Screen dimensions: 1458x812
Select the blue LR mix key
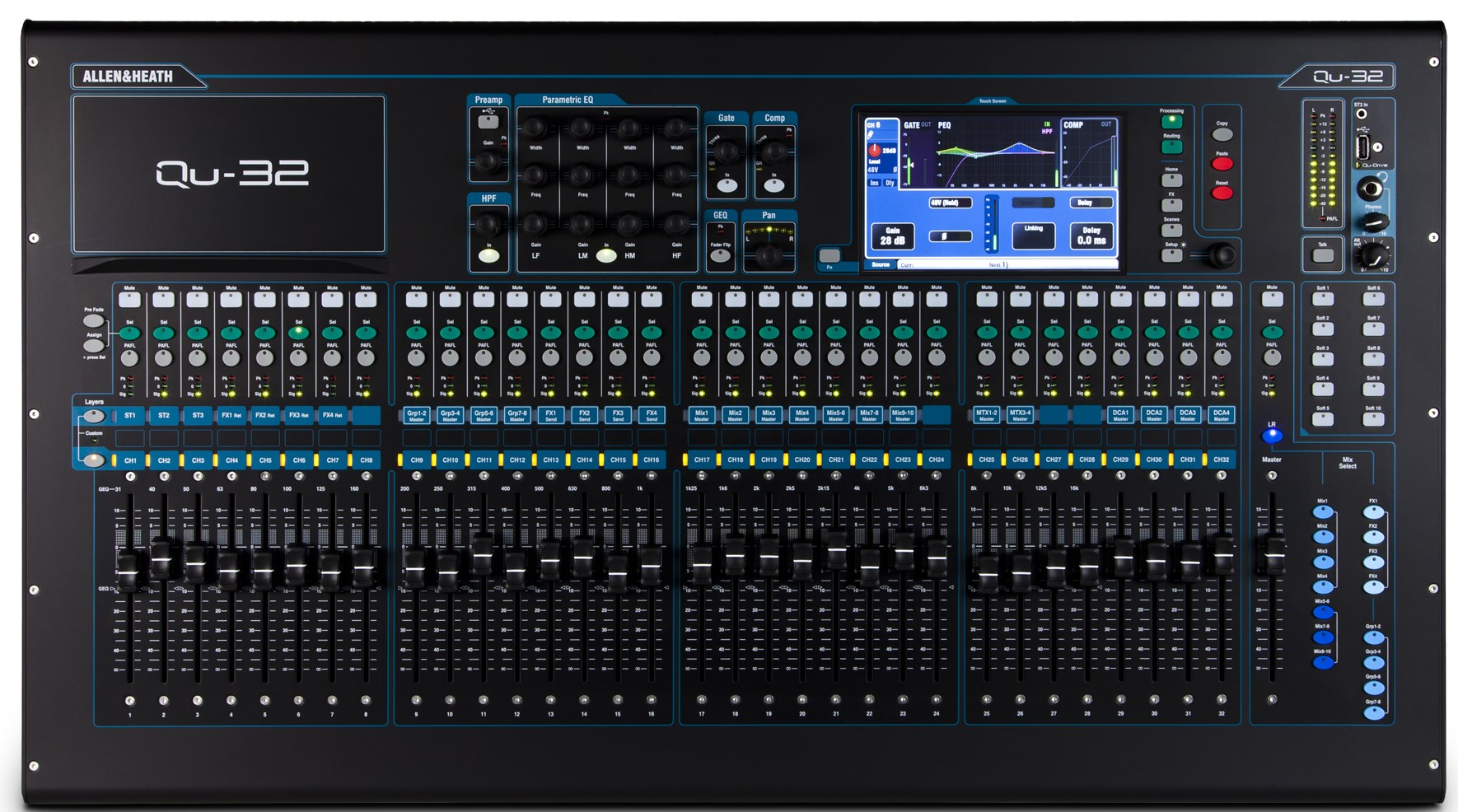coord(1272,436)
